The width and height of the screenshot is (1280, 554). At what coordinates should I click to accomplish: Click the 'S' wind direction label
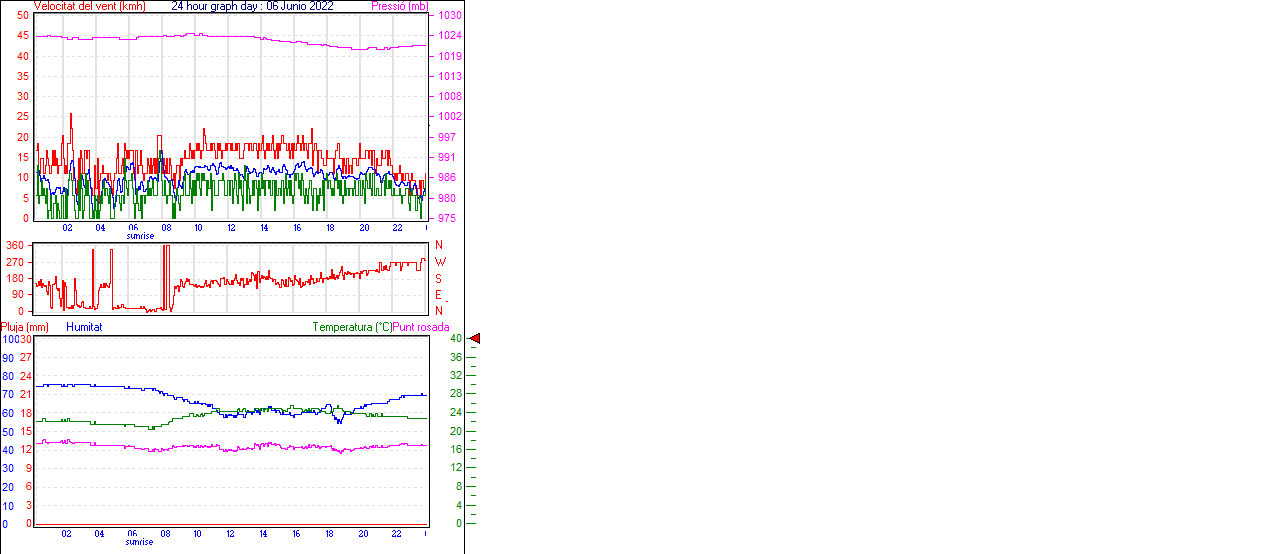point(439,278)
